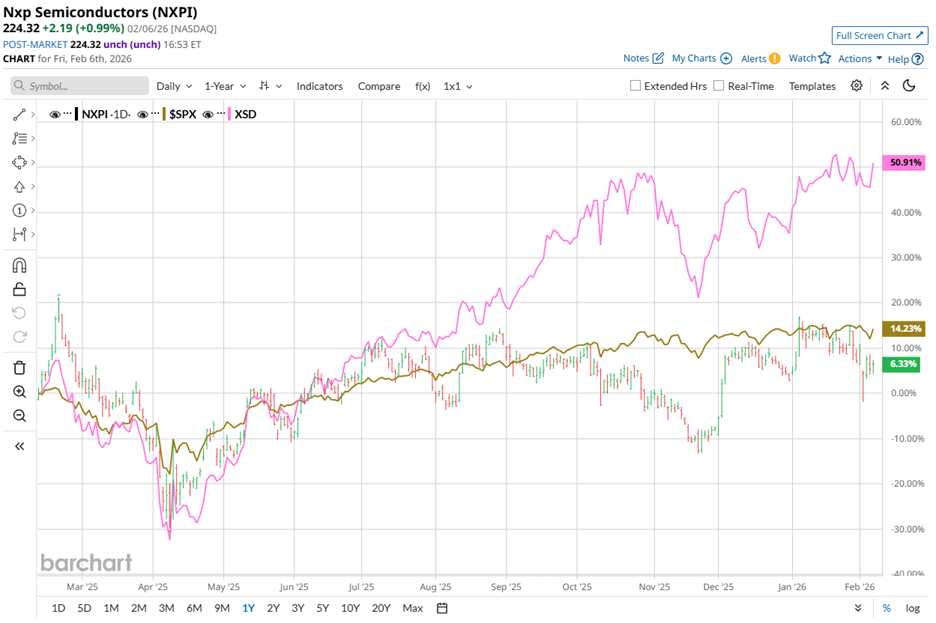Open the Daily interval dropdown
This screenshot has height=623, width=936.
pyautogui.click(x=174, y=86)
